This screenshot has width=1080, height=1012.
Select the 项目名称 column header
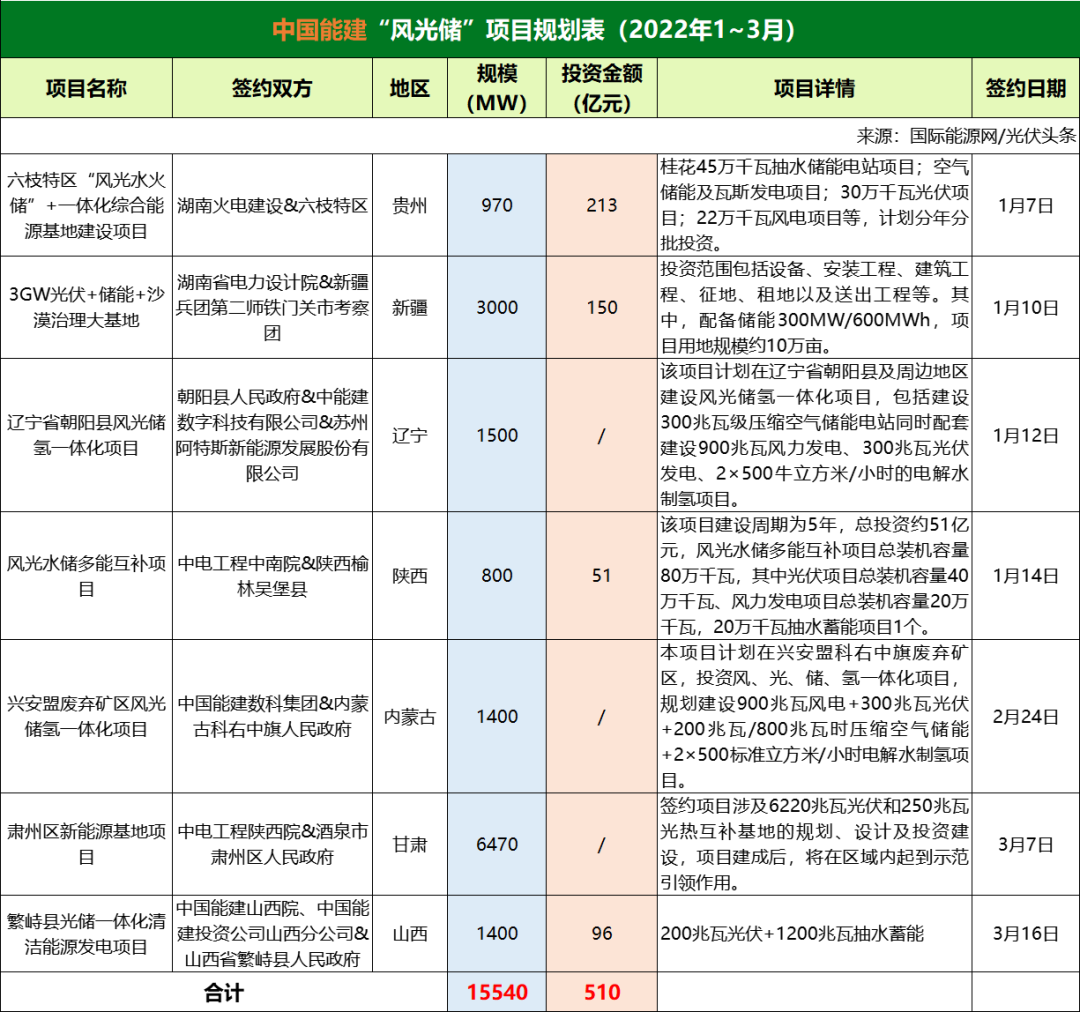coord(86,88)
